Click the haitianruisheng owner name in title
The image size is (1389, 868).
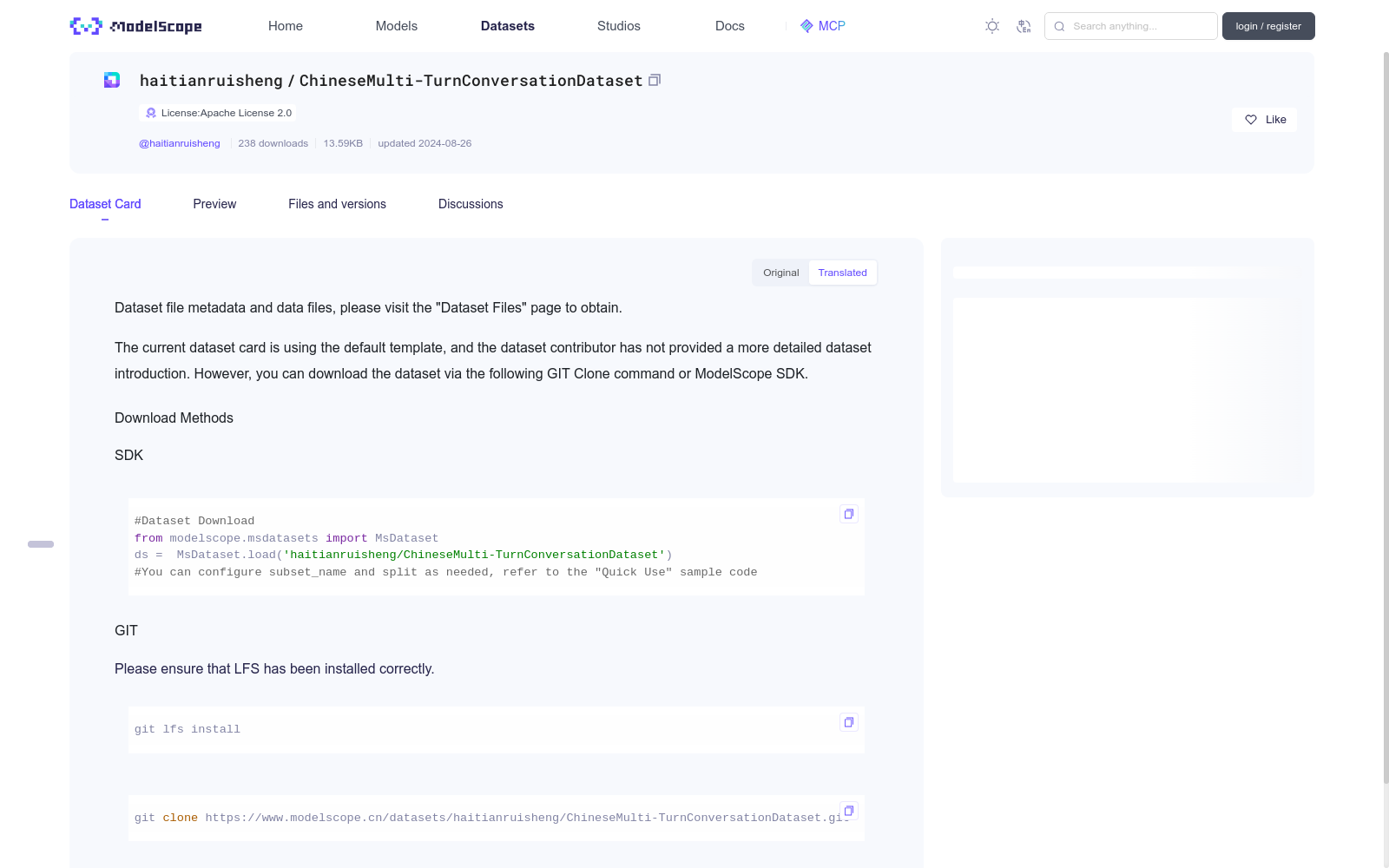pos(211,81)
